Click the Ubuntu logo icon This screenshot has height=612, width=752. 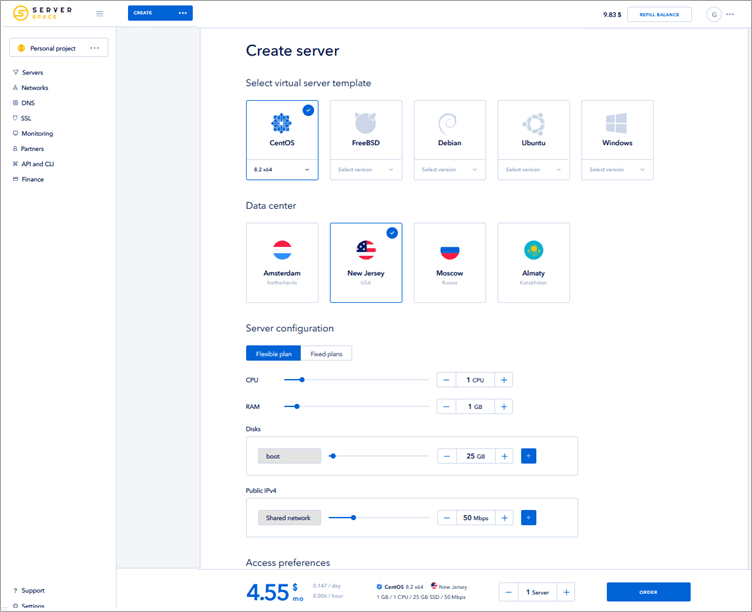coord(533,124)
